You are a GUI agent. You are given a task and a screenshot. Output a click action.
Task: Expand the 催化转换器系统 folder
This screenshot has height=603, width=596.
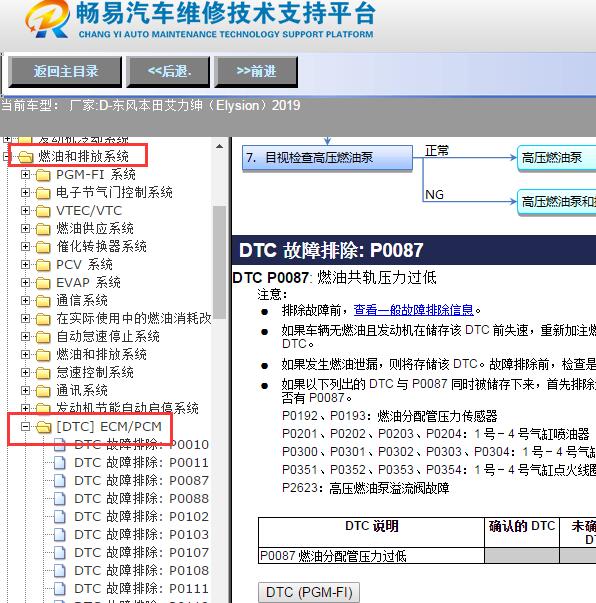[x=25, y=247]
